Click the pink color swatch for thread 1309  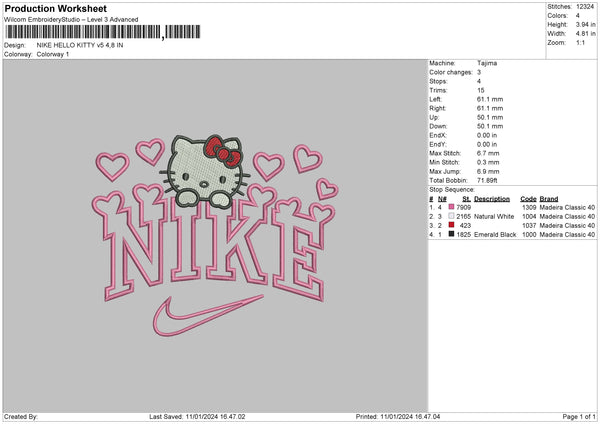452,207
